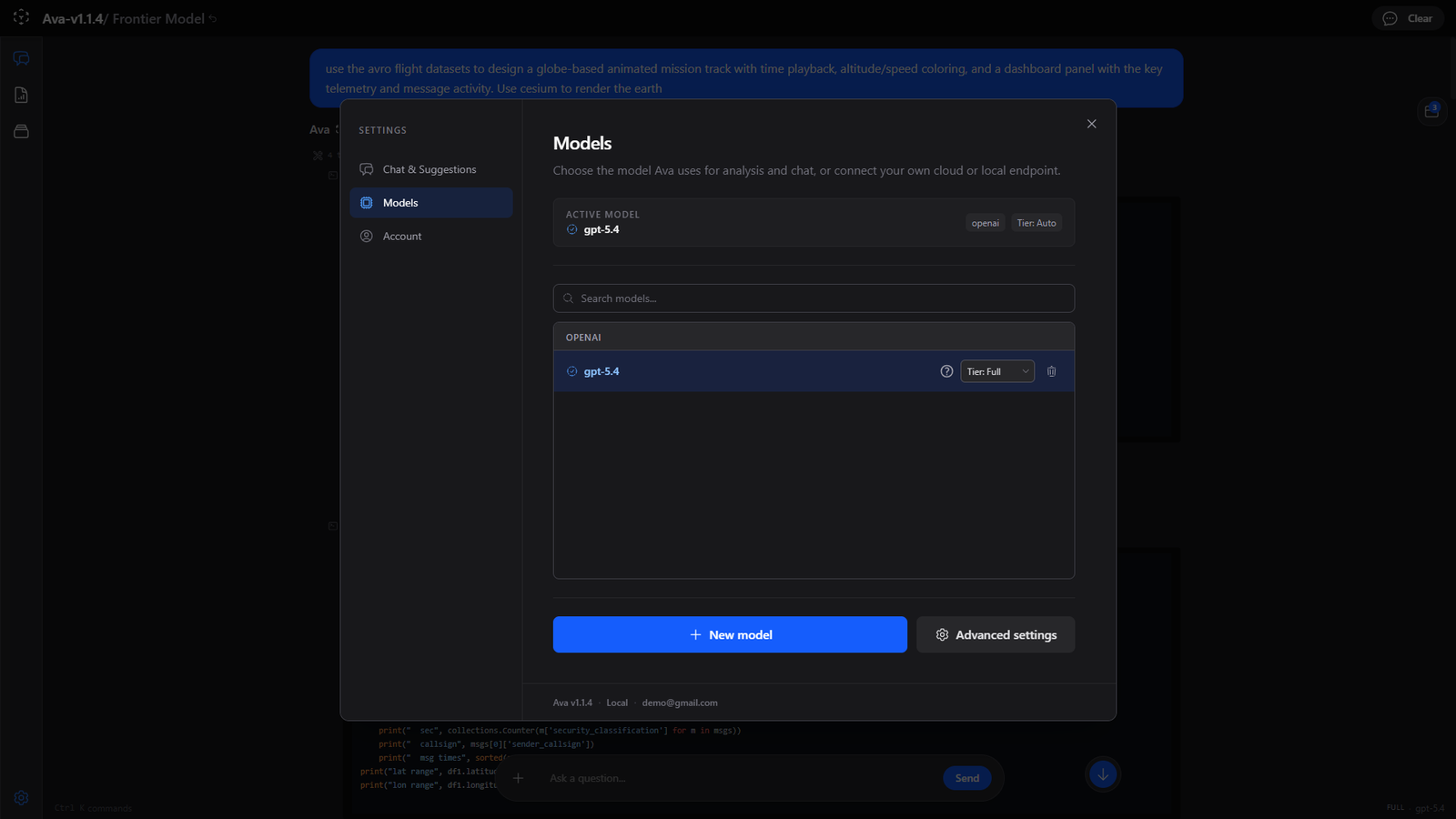The height and width of the screenshot is (819, 1456).
Task: Click the Tier: Auto tag in Active Model
Action: [x=1036, y=223]
